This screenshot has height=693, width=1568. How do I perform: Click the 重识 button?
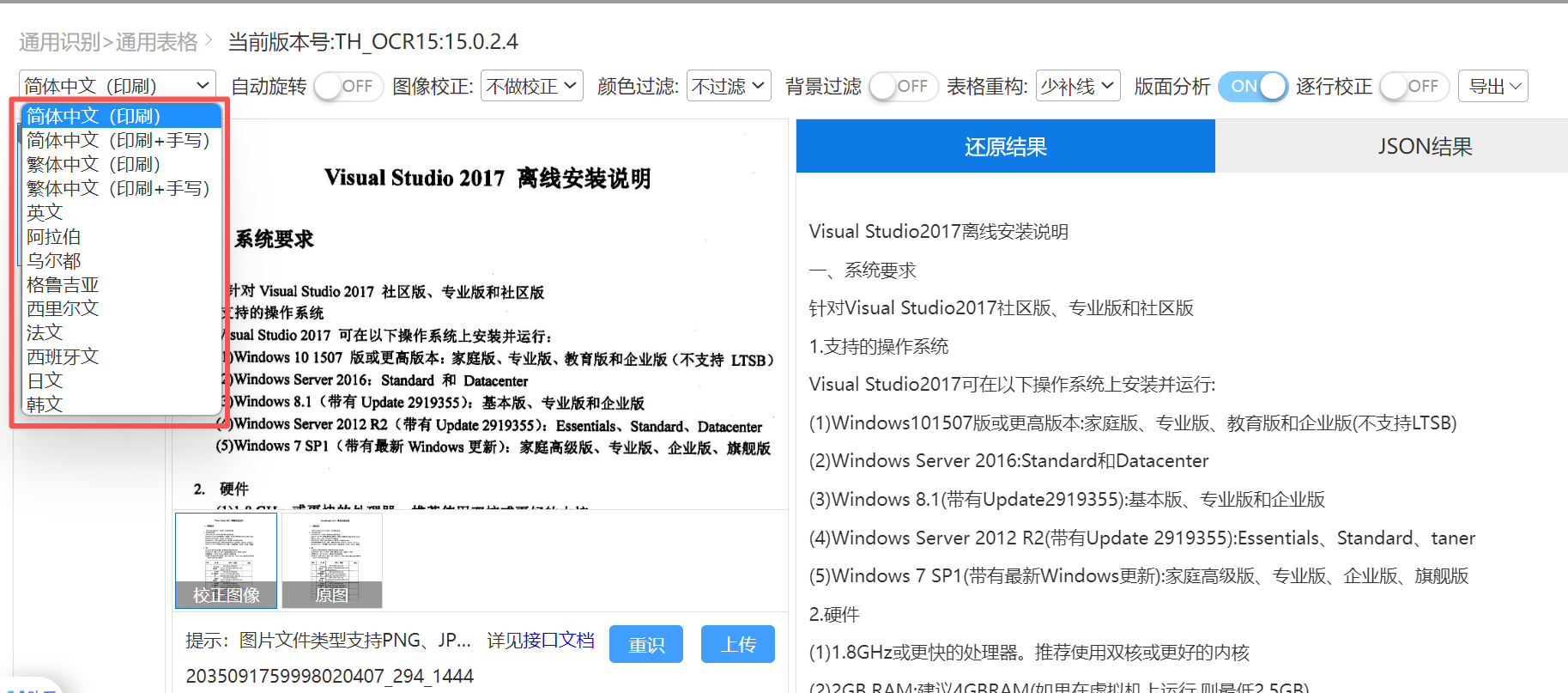(x=646, y=644)
